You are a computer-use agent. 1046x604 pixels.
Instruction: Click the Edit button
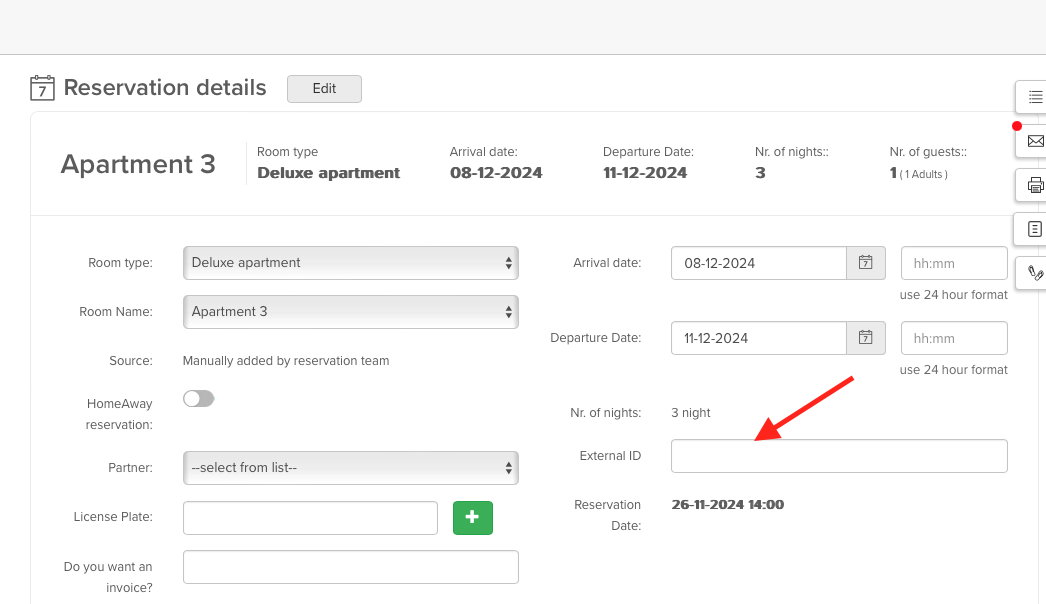(x=324, y=88)
